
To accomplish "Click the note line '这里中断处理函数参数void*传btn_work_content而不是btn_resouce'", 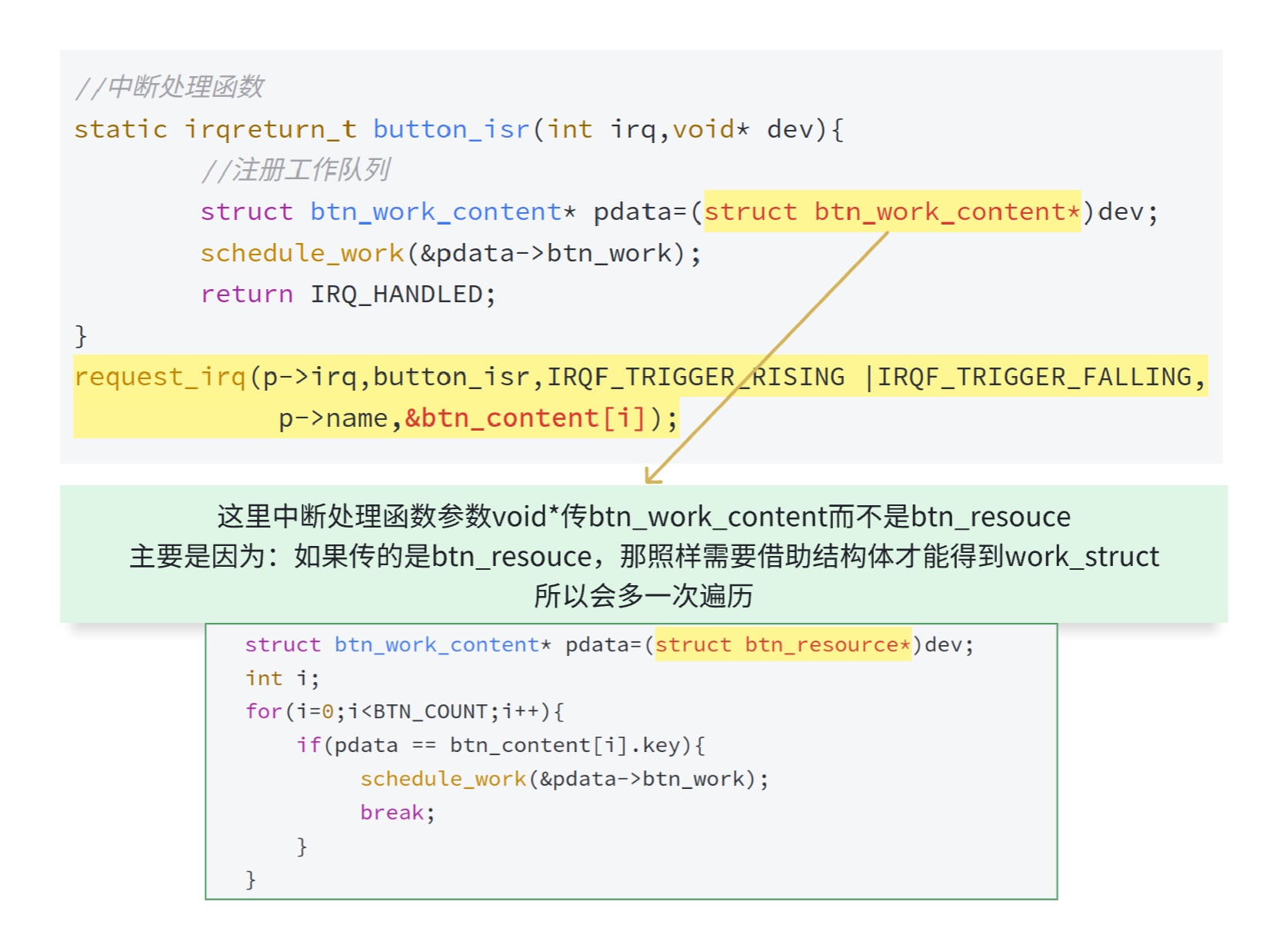I will (x=644, y=516).
